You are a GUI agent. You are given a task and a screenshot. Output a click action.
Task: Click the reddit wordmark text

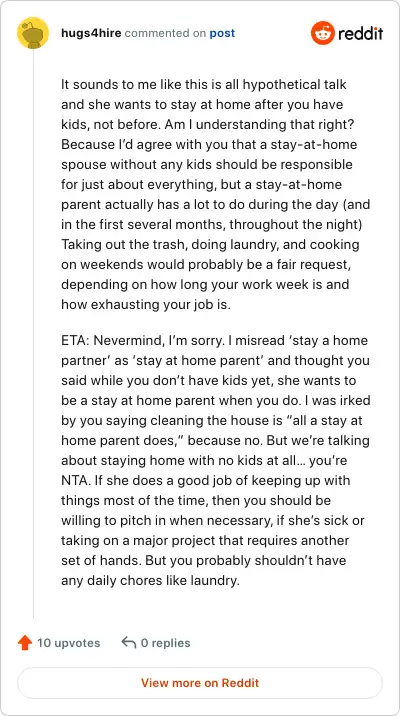[360, 33]
